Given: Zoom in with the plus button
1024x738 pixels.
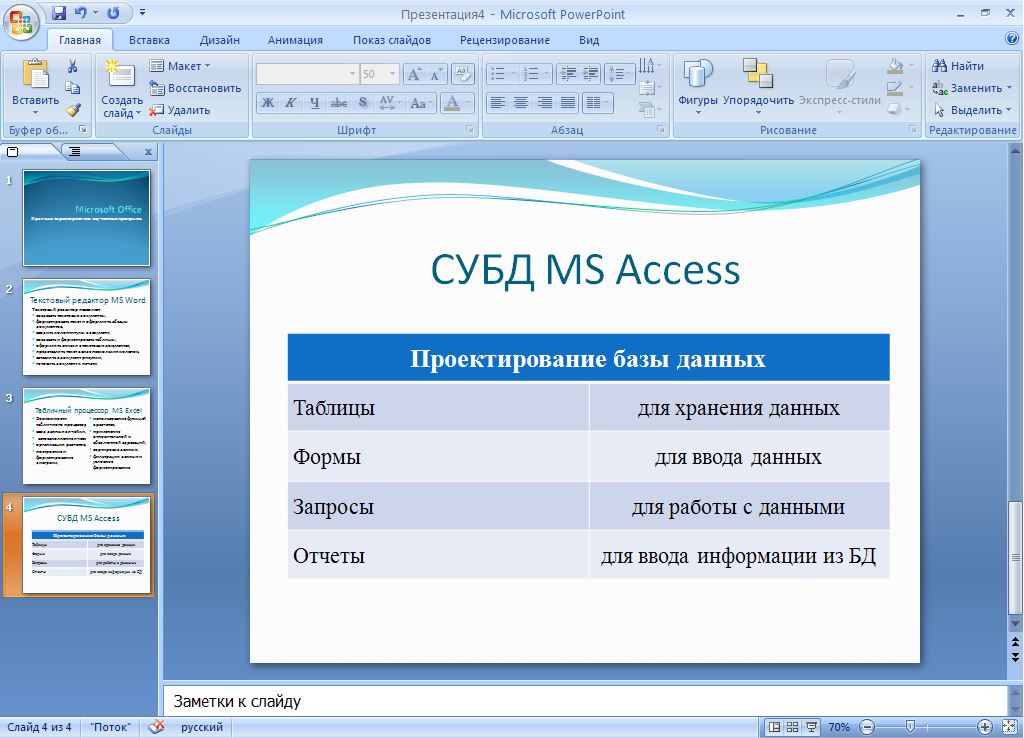Looking at the screenshot, I should pyautogui.click(x=985, y=727).
